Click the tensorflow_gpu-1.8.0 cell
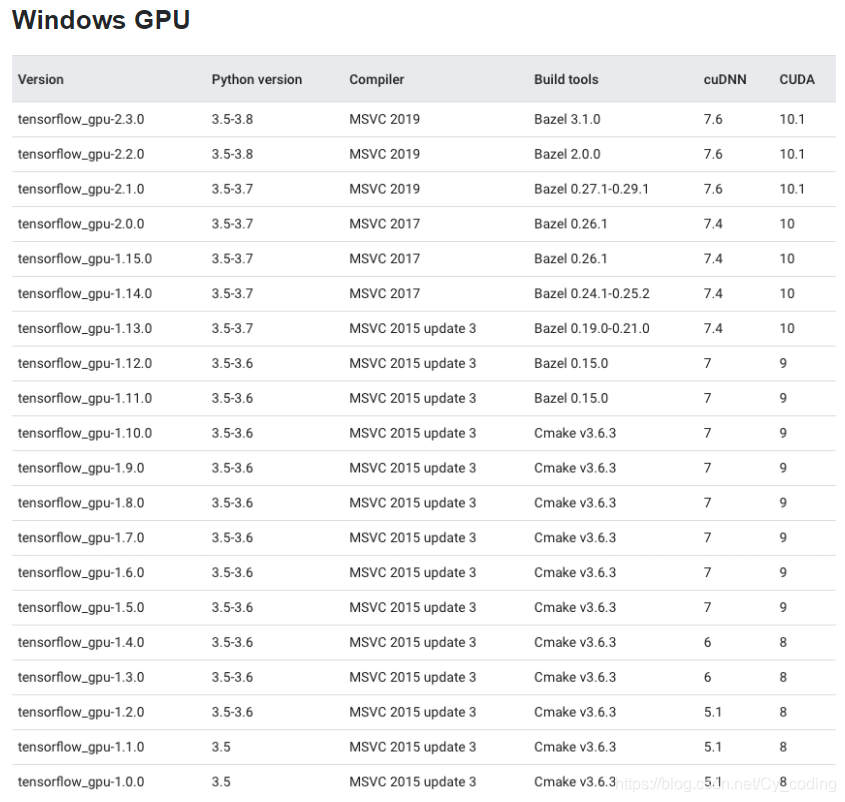 point(81,503)
